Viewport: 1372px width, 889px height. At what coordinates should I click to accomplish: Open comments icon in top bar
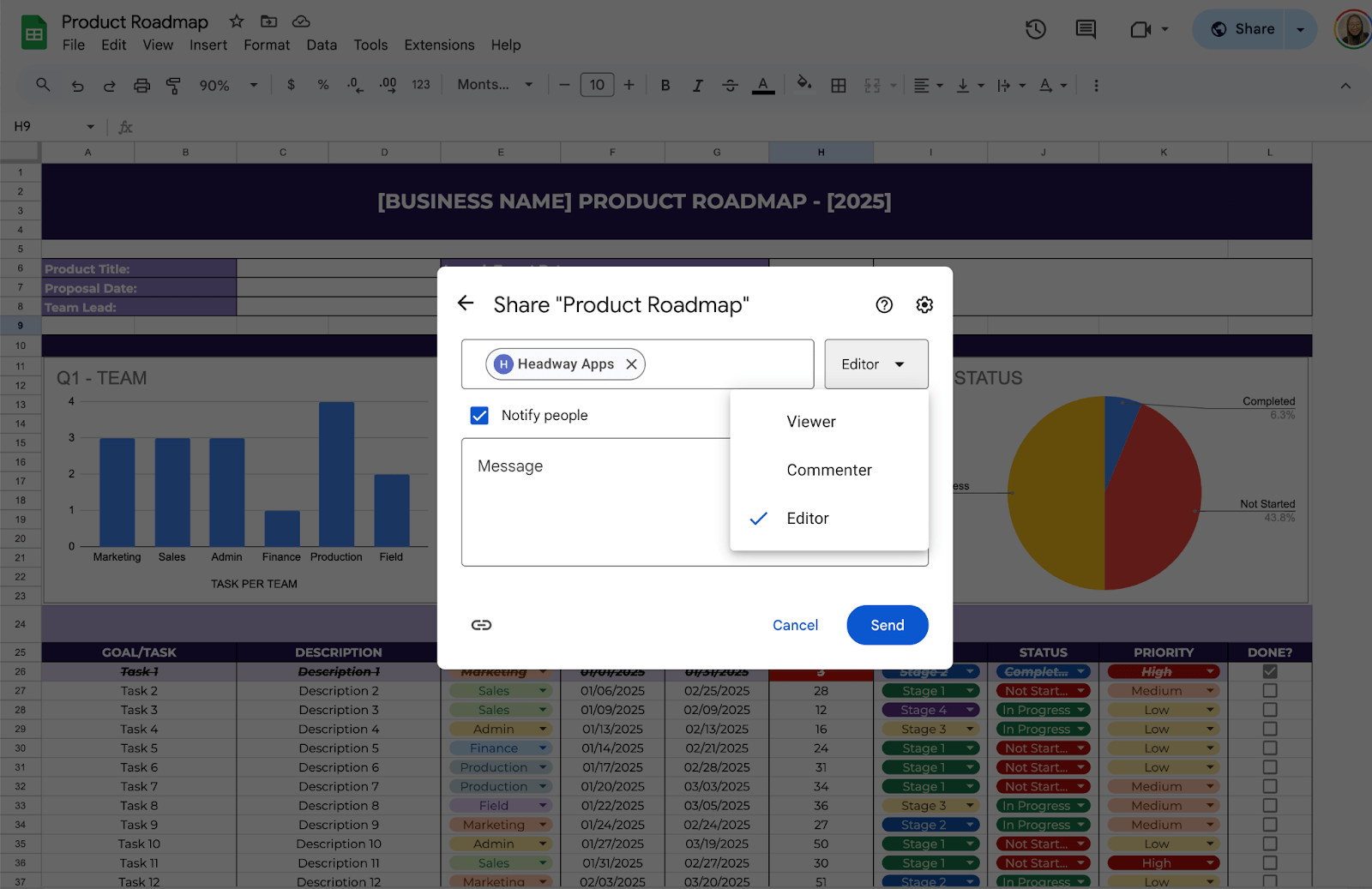(x=1086, y=29)
